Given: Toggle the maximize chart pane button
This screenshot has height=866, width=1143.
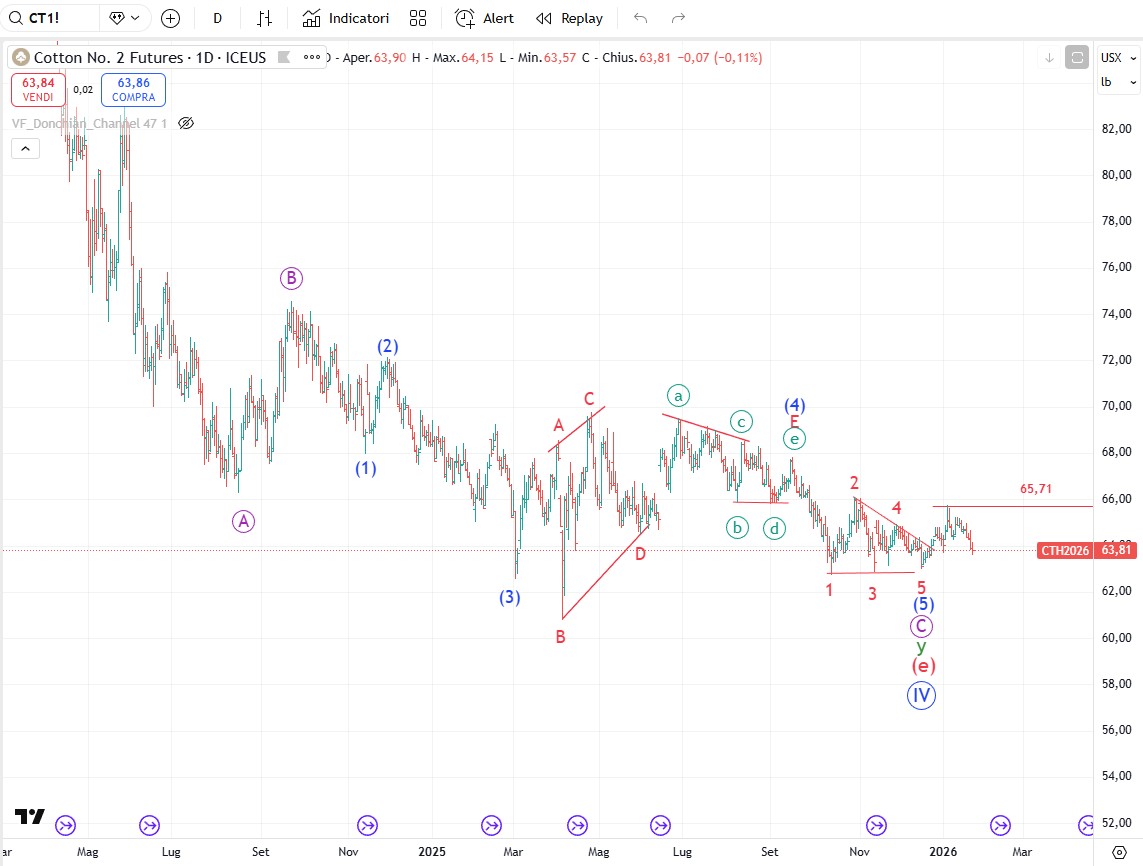Looking at the screenshot, I should (x=1077, y=57).
